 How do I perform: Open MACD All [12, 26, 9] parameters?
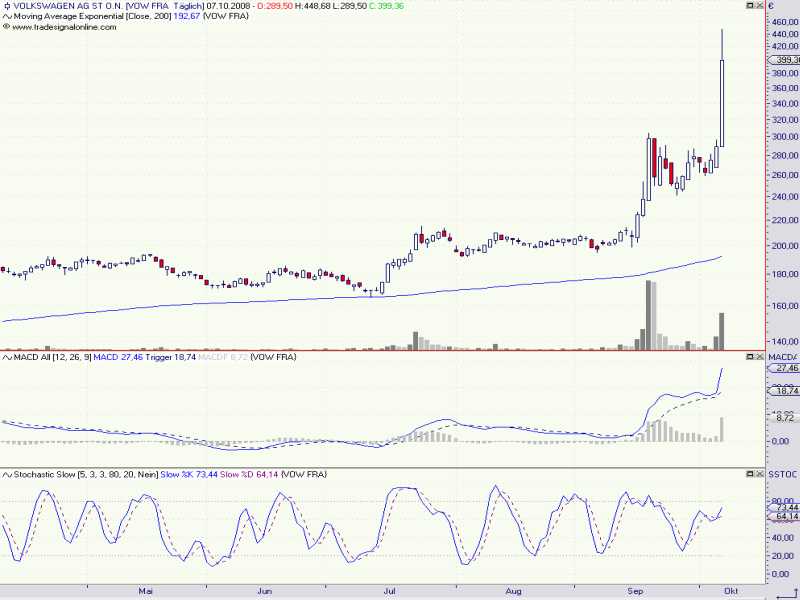point(53,357)
